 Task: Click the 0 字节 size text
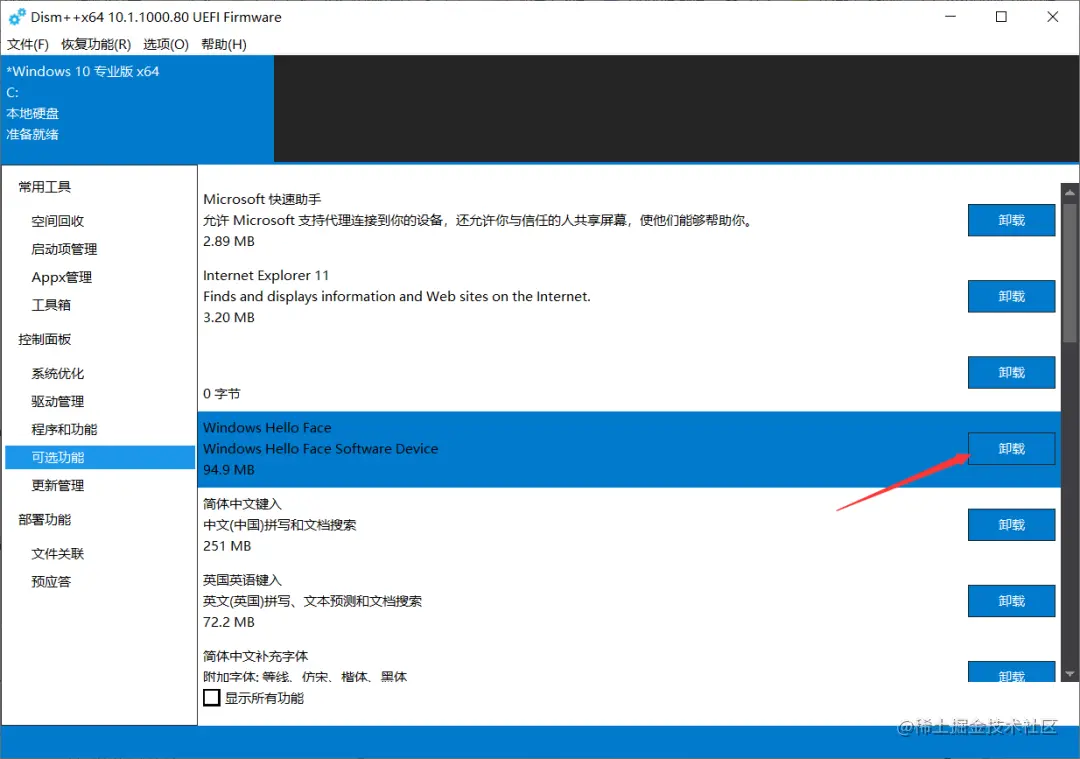pos(222,394)
